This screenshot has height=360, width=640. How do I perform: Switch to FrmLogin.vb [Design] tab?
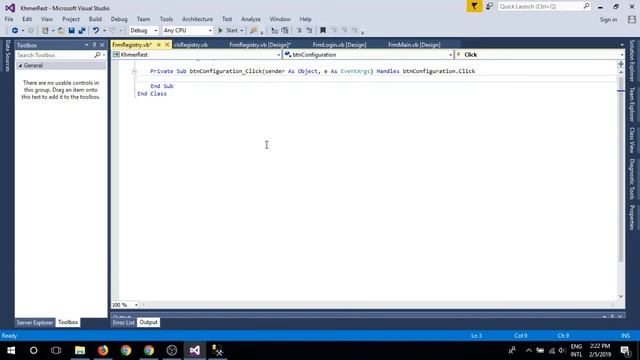pos(339,45)
